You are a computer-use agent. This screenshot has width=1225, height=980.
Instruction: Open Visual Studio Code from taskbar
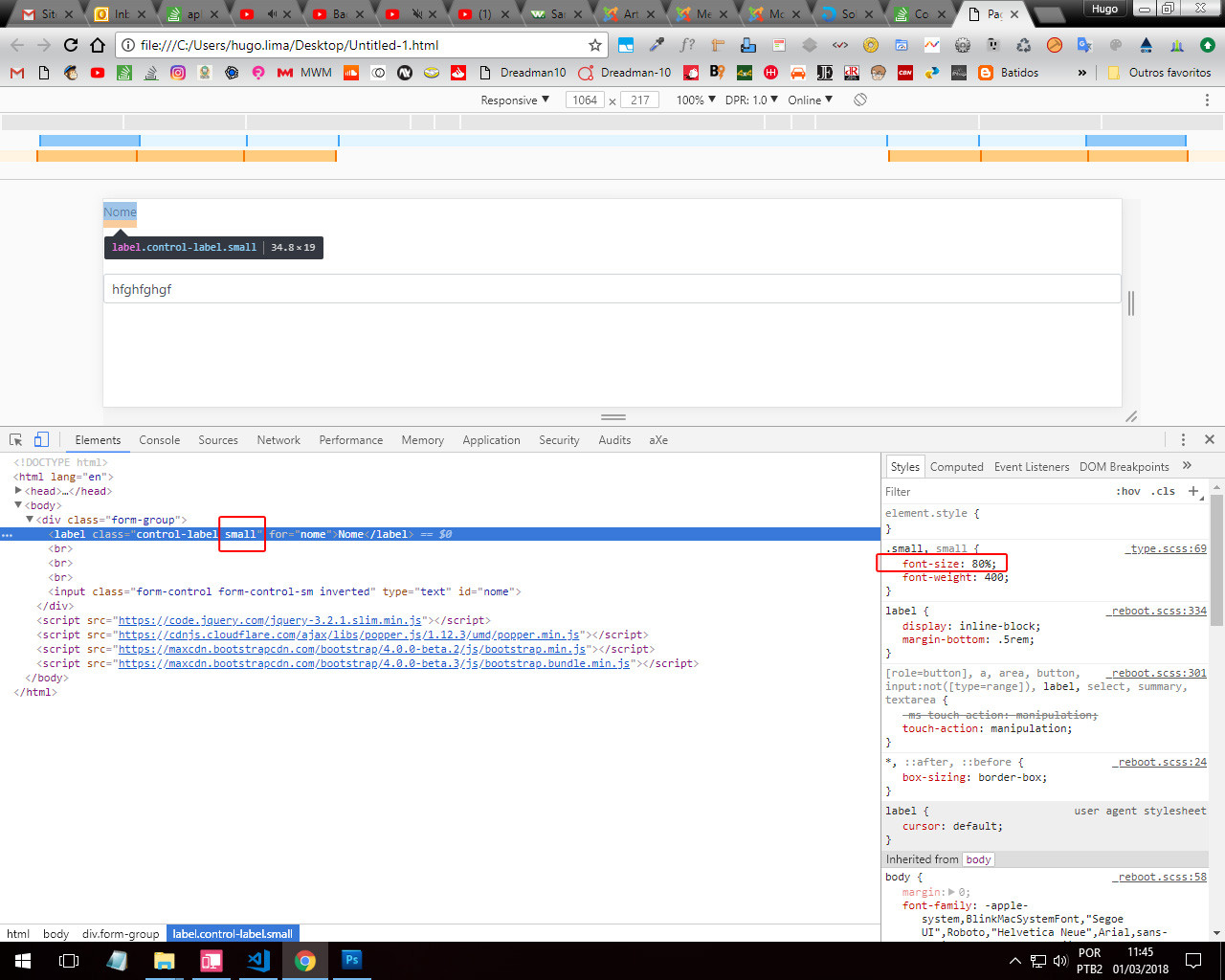[x=258, y=961]
